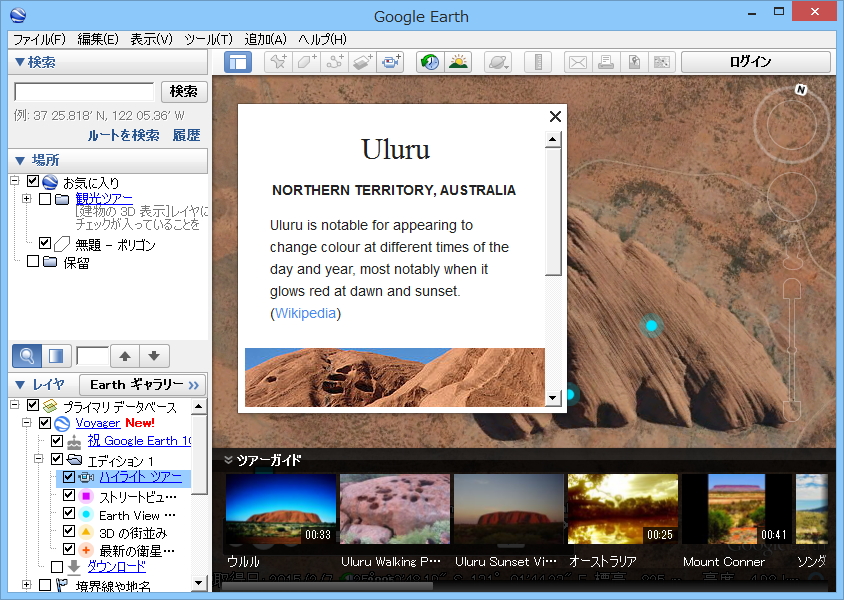This screenshot has height=600, width=844.
Task: Toggle the お気に入り checkbox
Action: 33,181
